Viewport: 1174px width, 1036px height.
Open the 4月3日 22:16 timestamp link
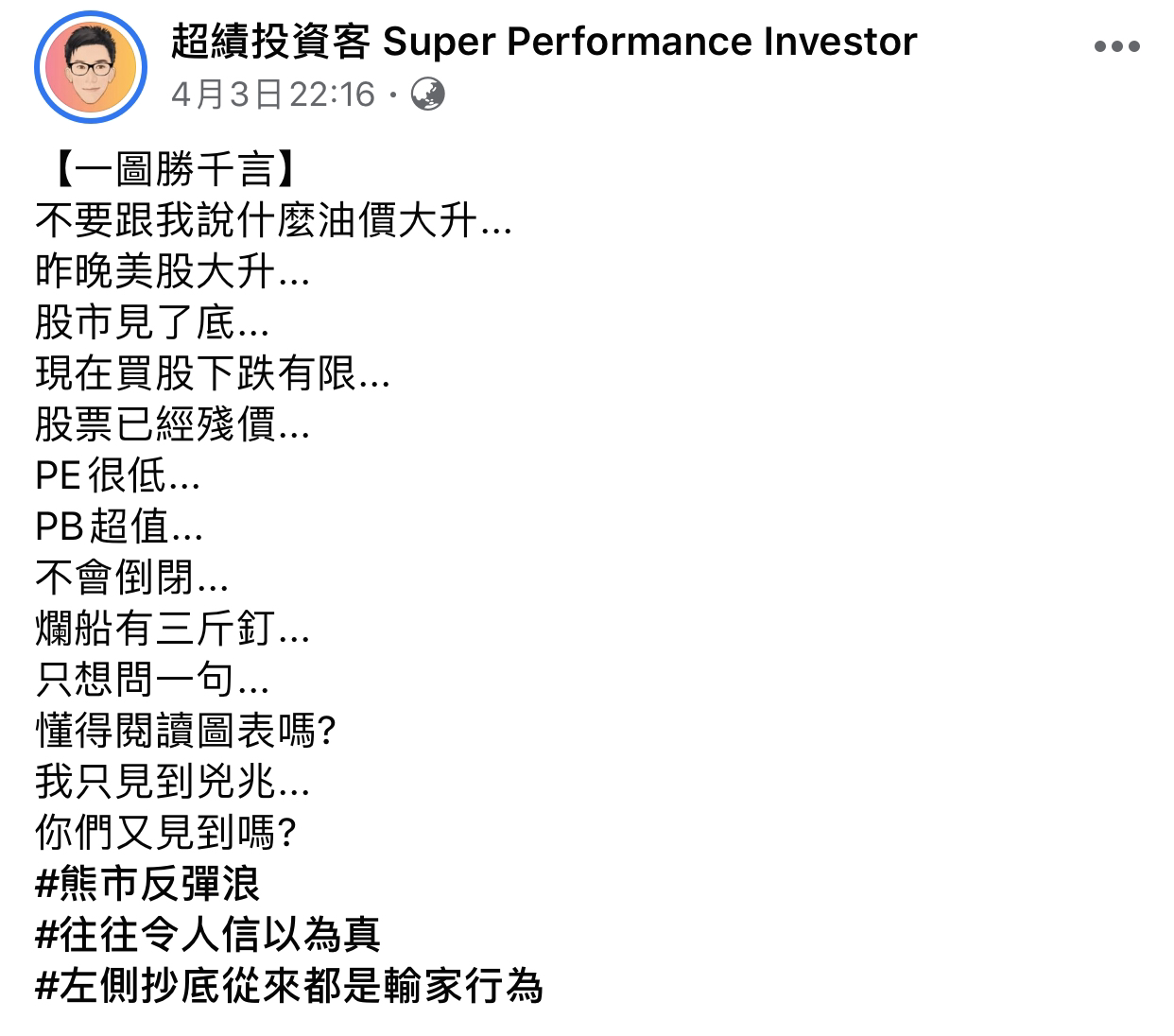click(273, 95)
